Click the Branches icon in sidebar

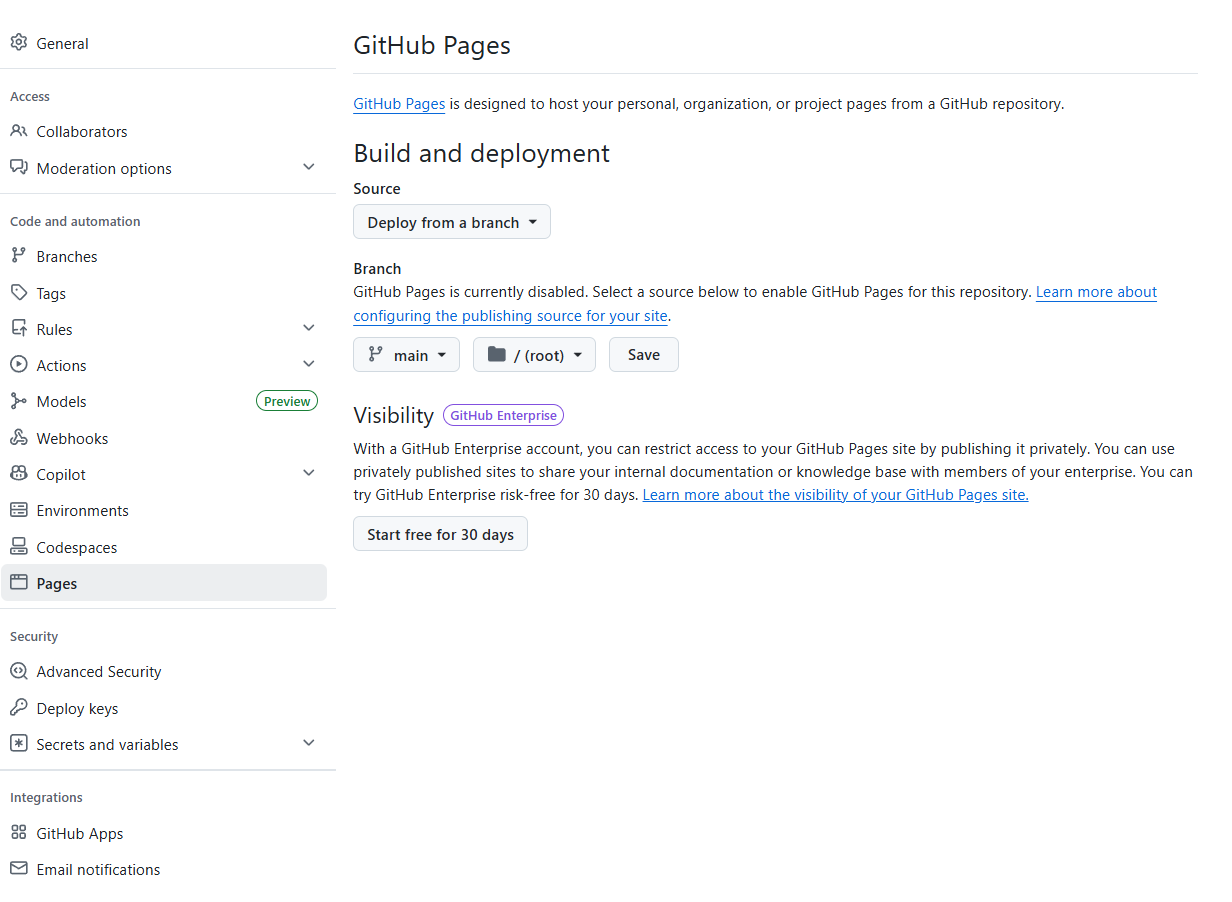click(x=18, y=256)
